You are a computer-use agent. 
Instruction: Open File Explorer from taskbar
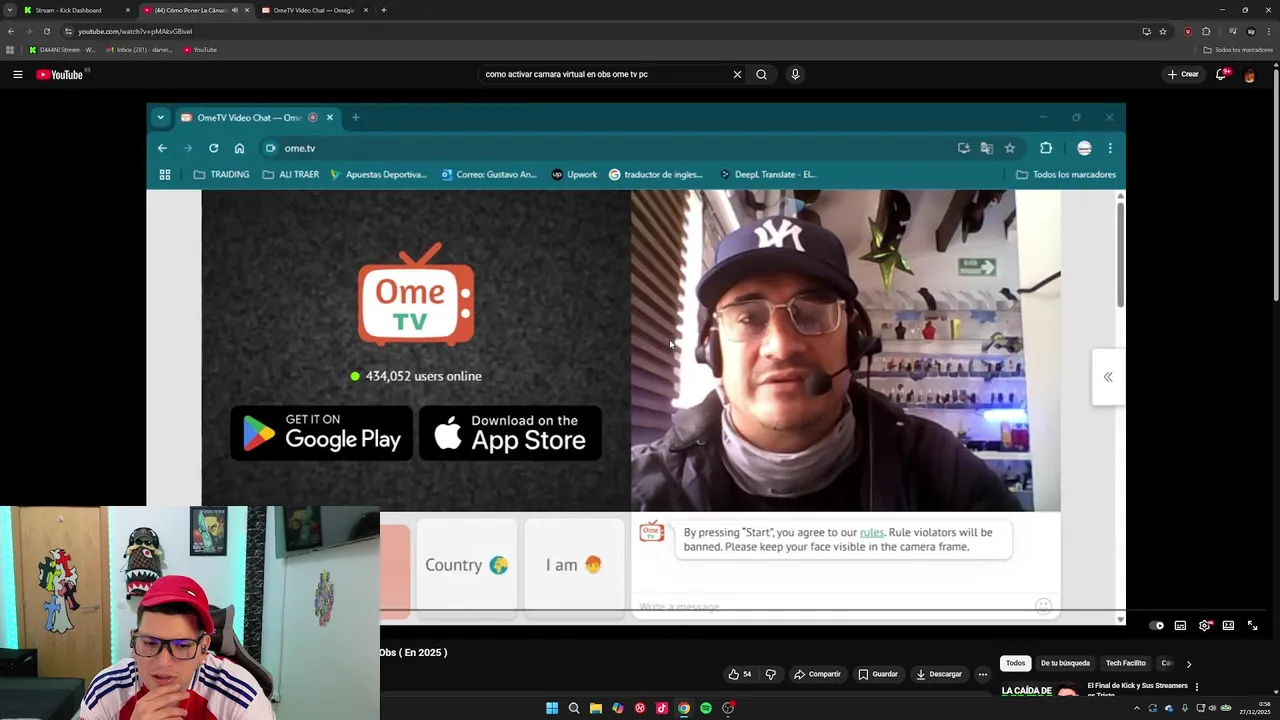pyautogui.click(x=596, y=708)
